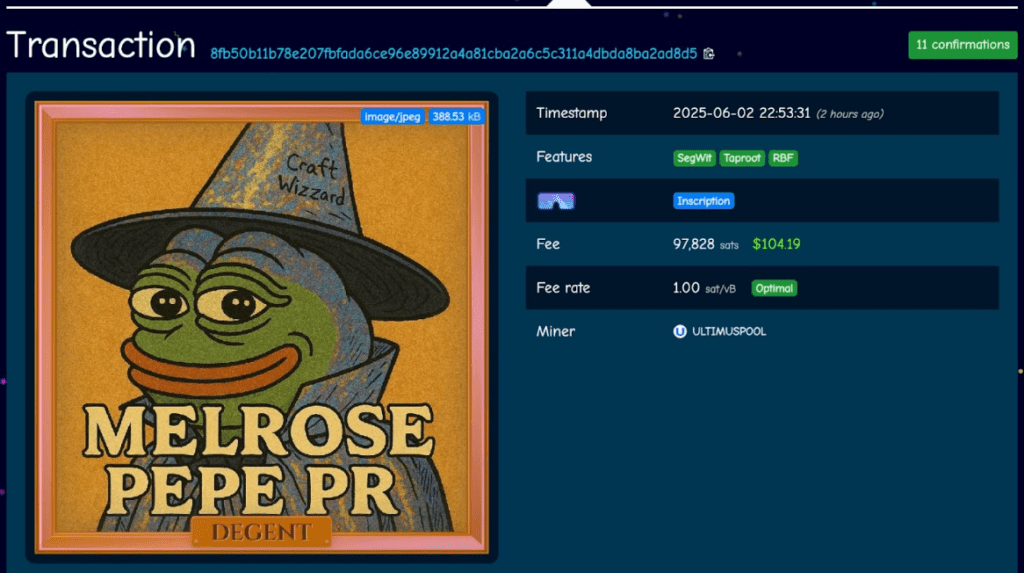The height and width of the screenshot is (573, 1024).
Task: Click the green 11 confirmations button
Action: 962,45
